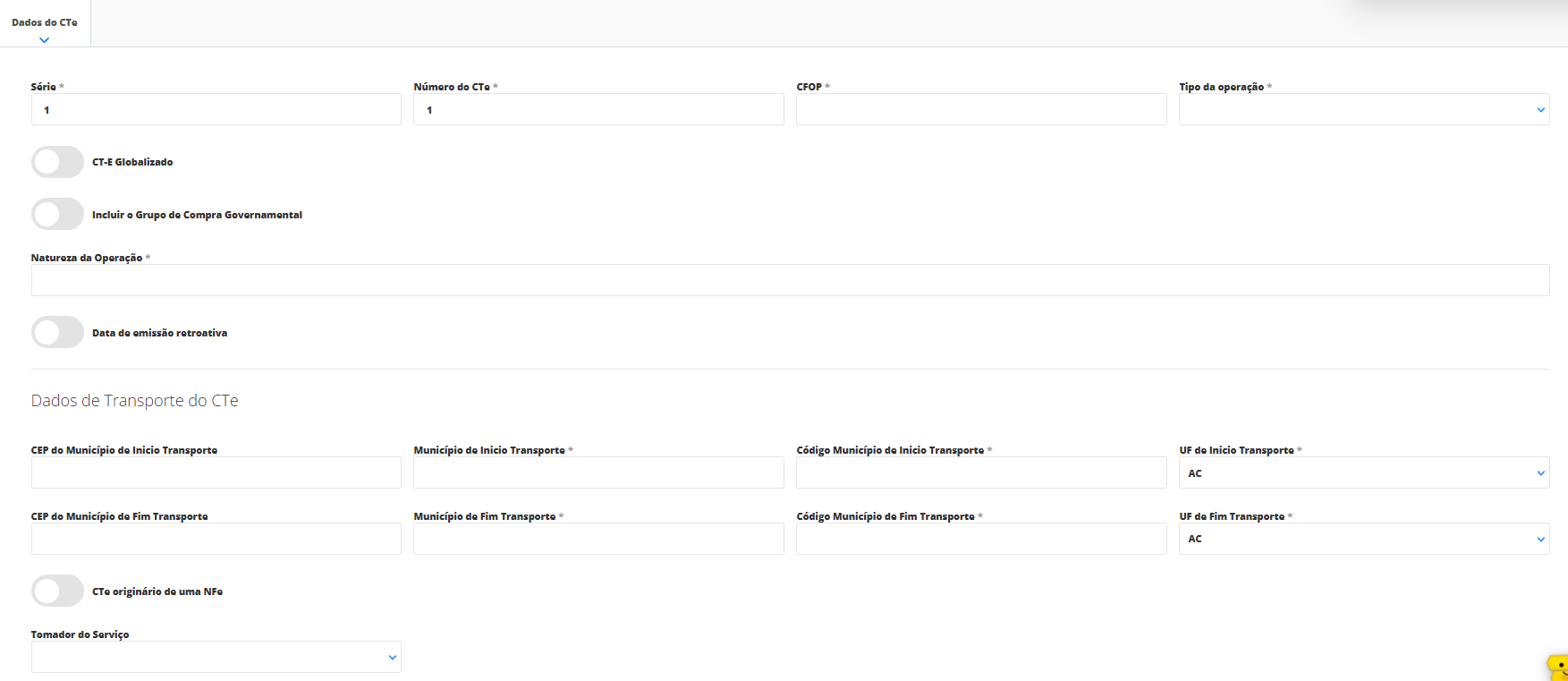1568x681 pixels.
Task: Enable the CT-E Globalizado switch
Action: [x=58, y=162]
